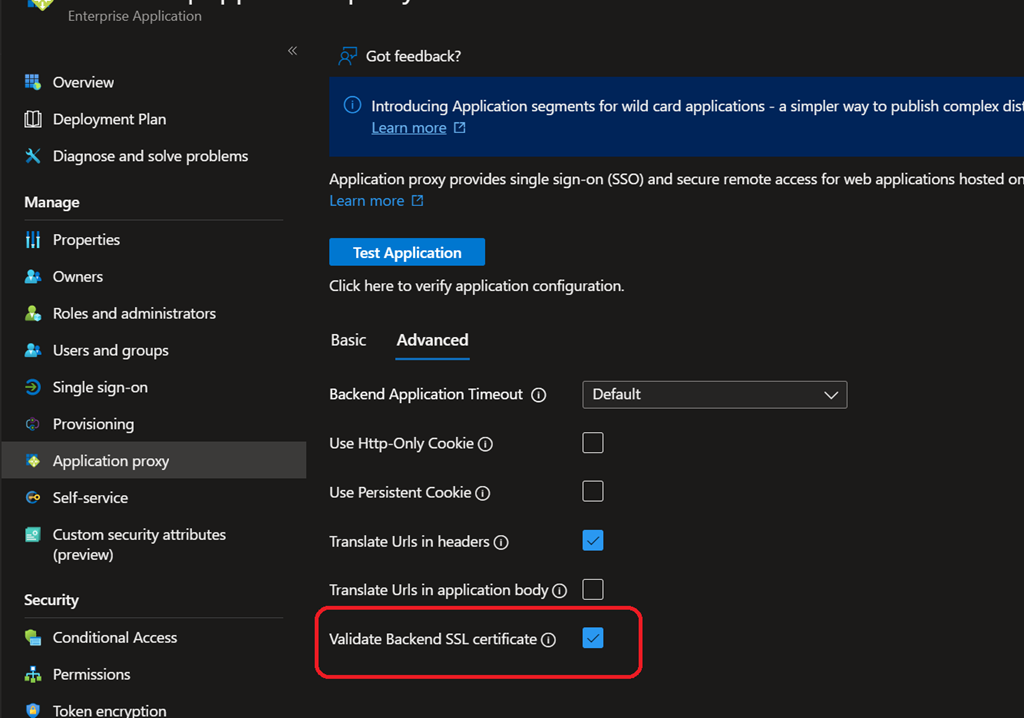Screen dimensions: 1024x718
Task: Open the Backend Application Timeout dropdown
Action: 714,394
